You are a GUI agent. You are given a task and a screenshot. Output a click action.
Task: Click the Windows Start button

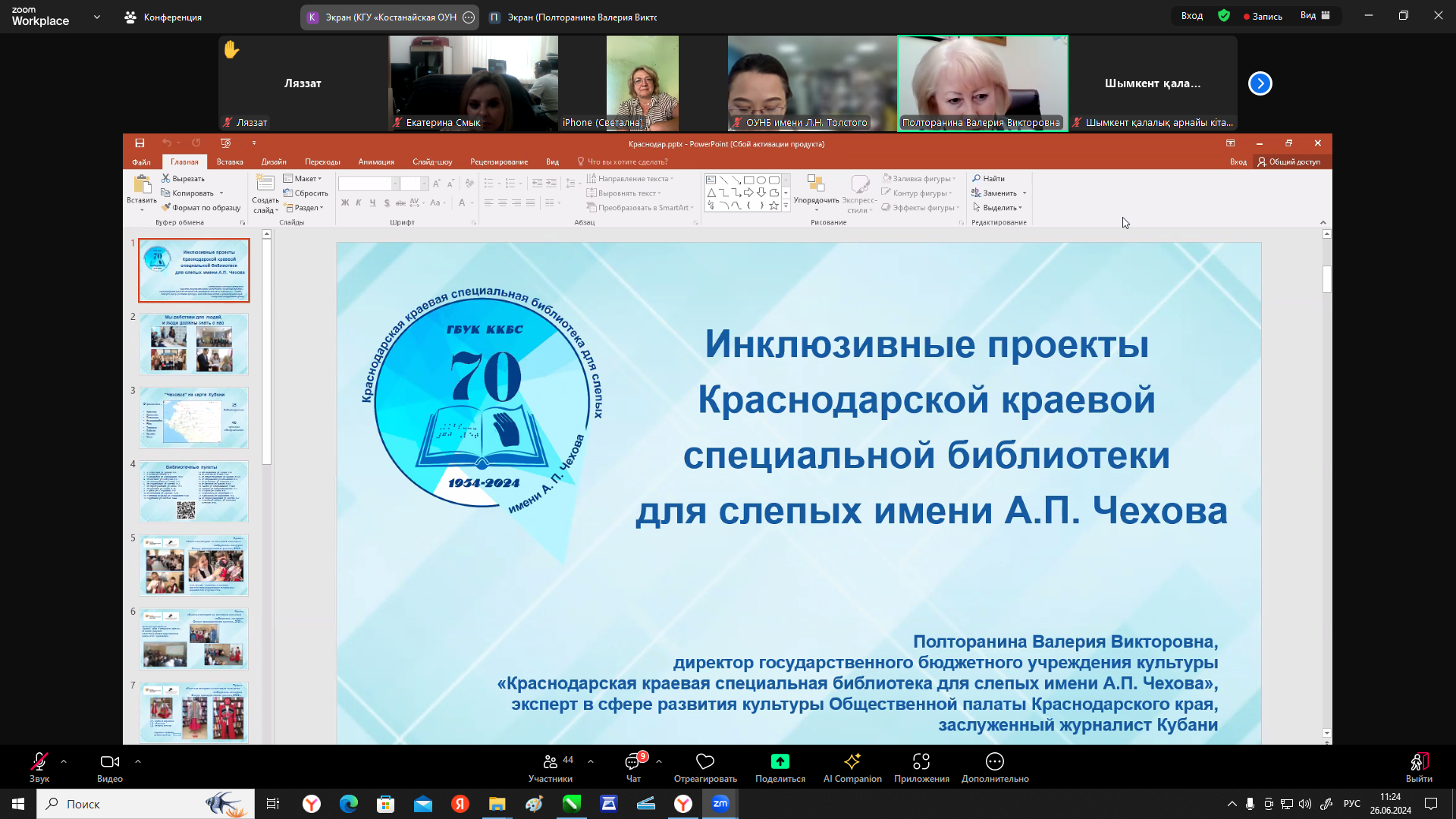[18, 804]
